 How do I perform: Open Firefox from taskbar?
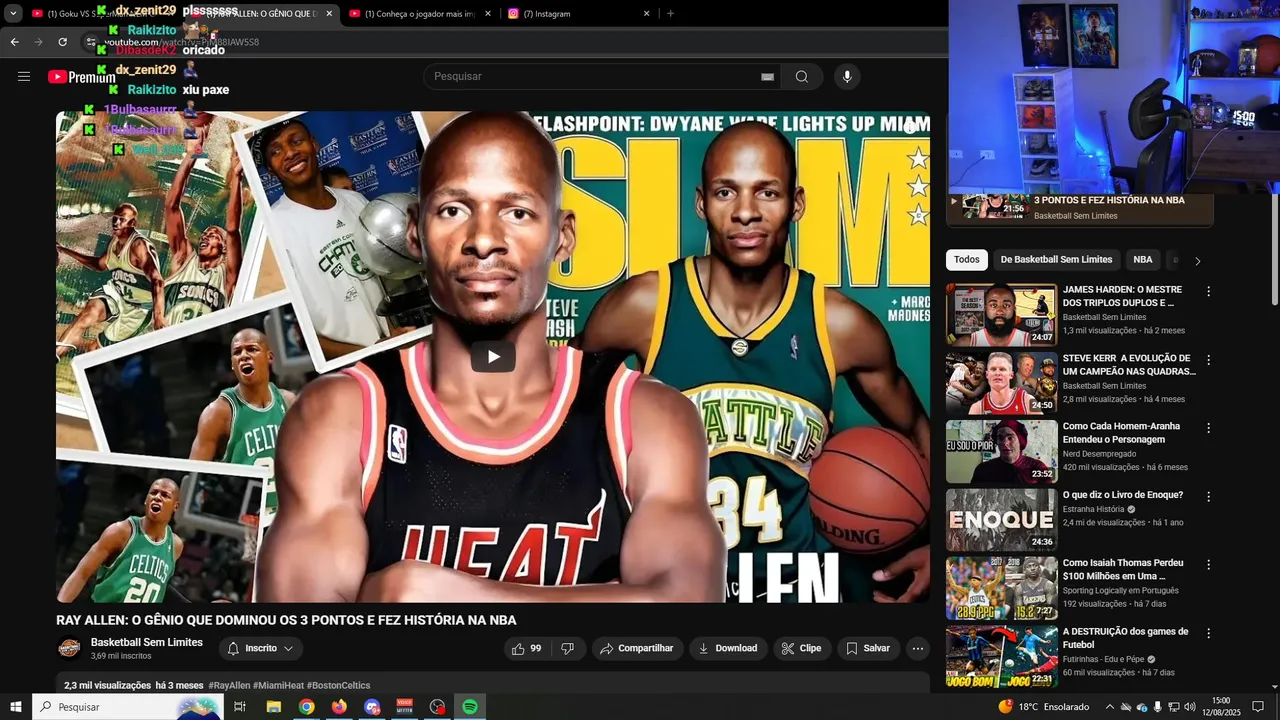tap(339, 707)
